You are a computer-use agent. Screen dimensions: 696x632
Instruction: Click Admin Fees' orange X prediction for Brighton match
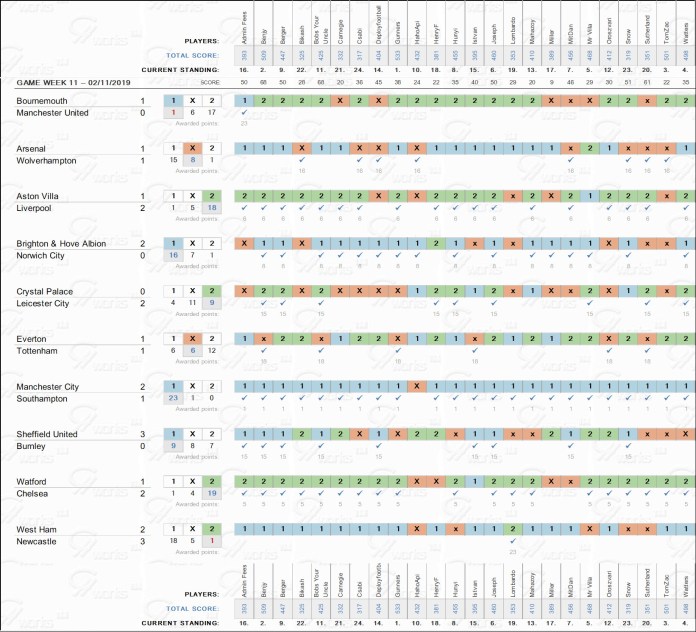tap(244, 243)
